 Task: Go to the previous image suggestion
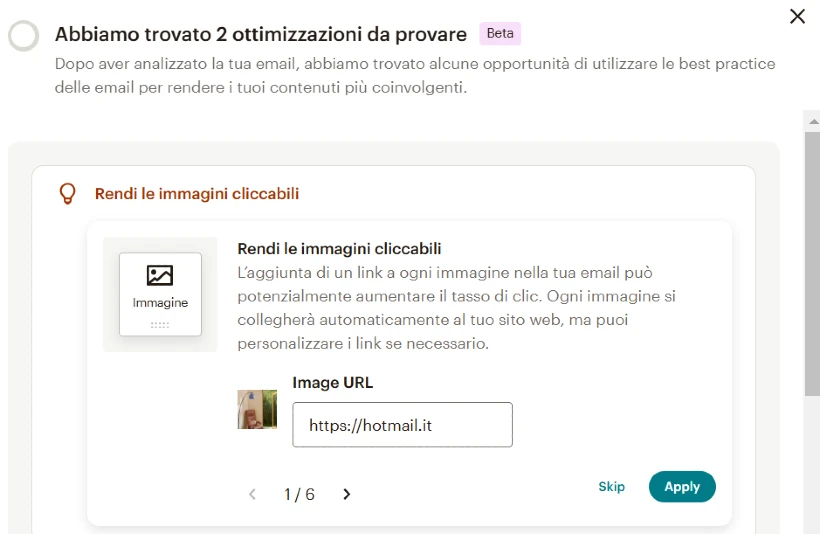click(x=252, y=494)
